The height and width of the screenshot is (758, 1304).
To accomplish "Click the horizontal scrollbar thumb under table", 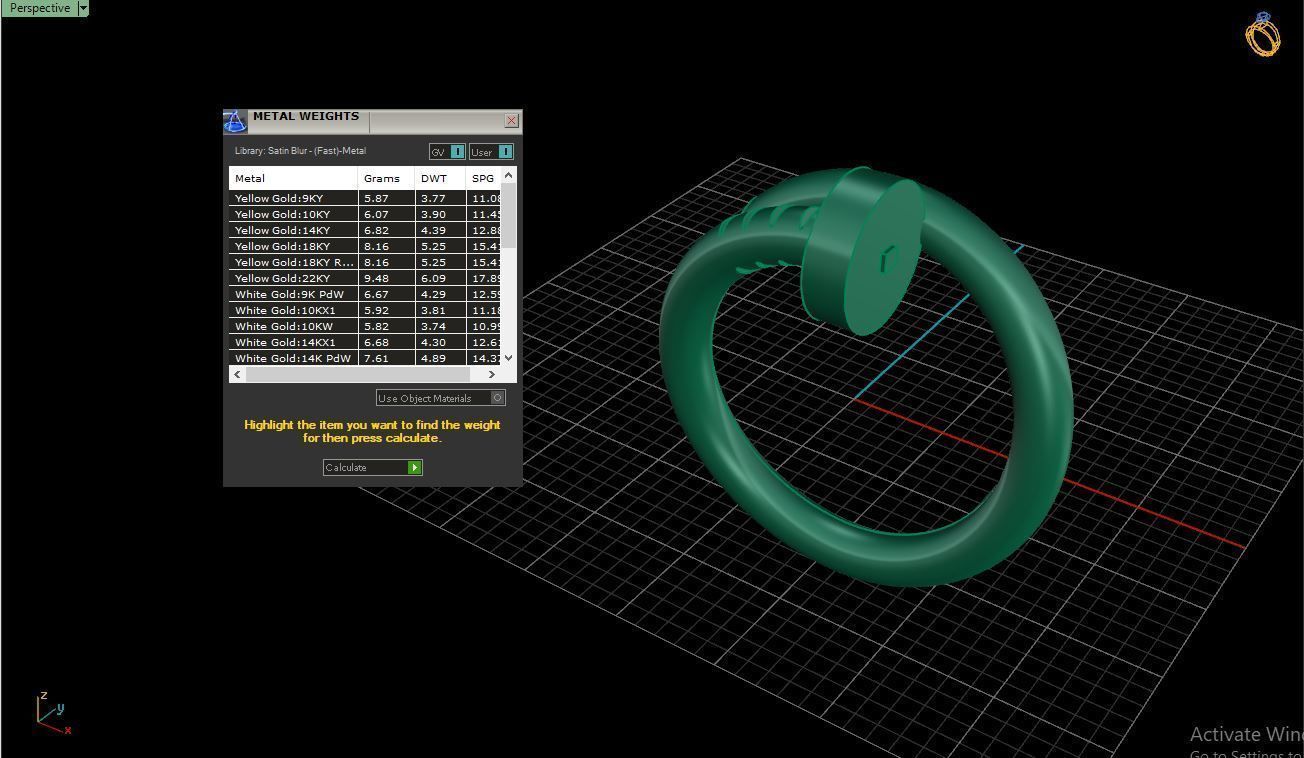I will coord(357,374).
